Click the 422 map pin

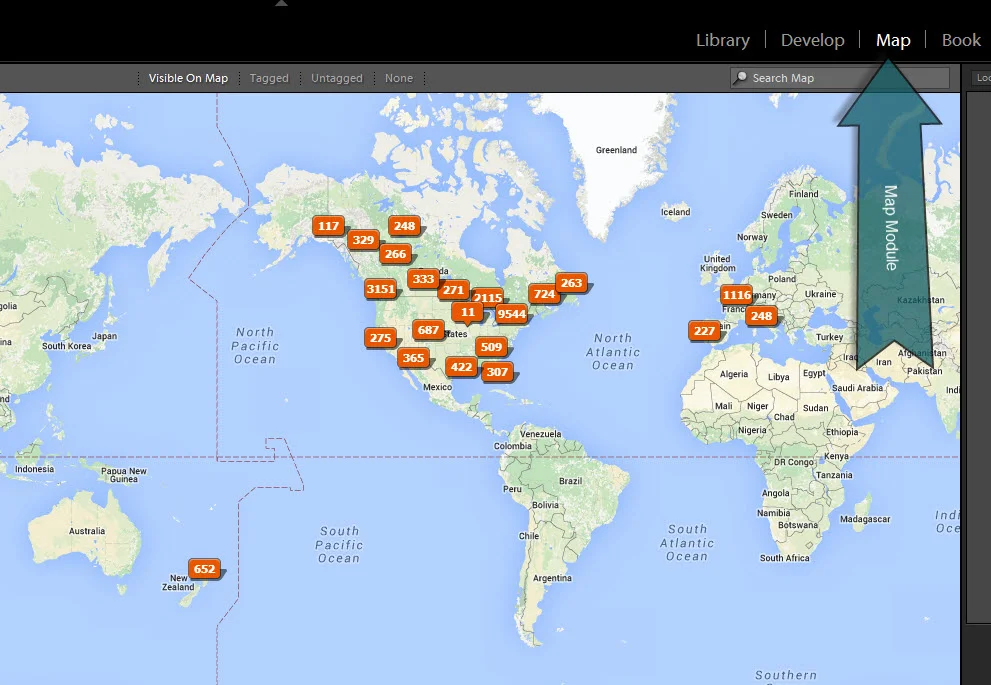point(461,367)
